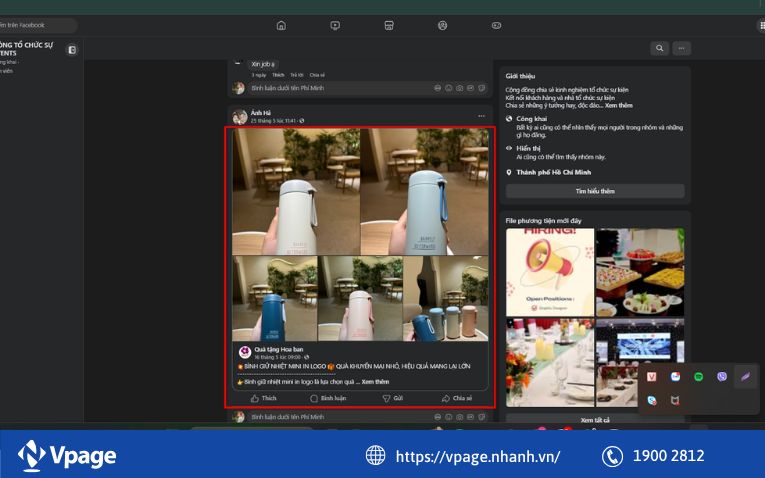Open the sticker picker in the lower comment box
765x478 pixels.
[482, 417]
